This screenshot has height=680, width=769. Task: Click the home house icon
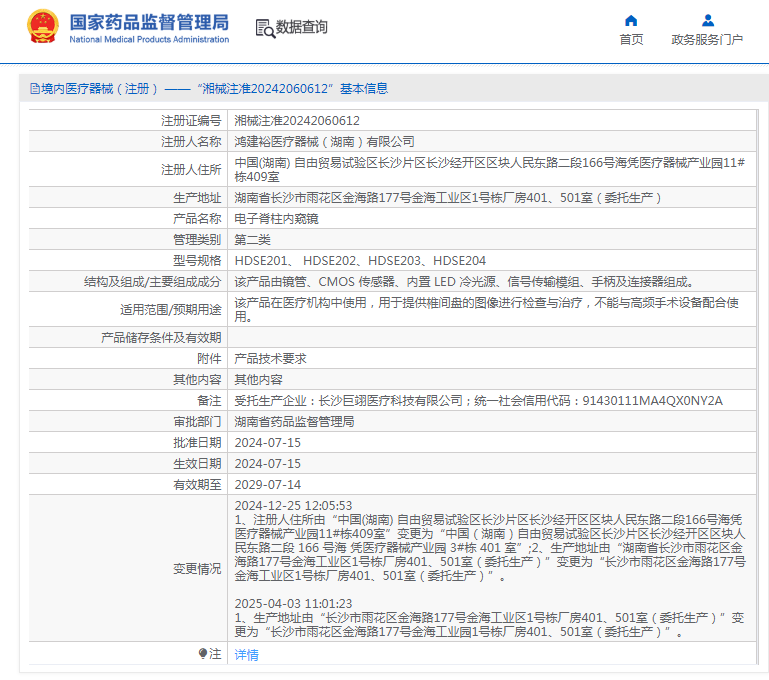pos(631,20)
